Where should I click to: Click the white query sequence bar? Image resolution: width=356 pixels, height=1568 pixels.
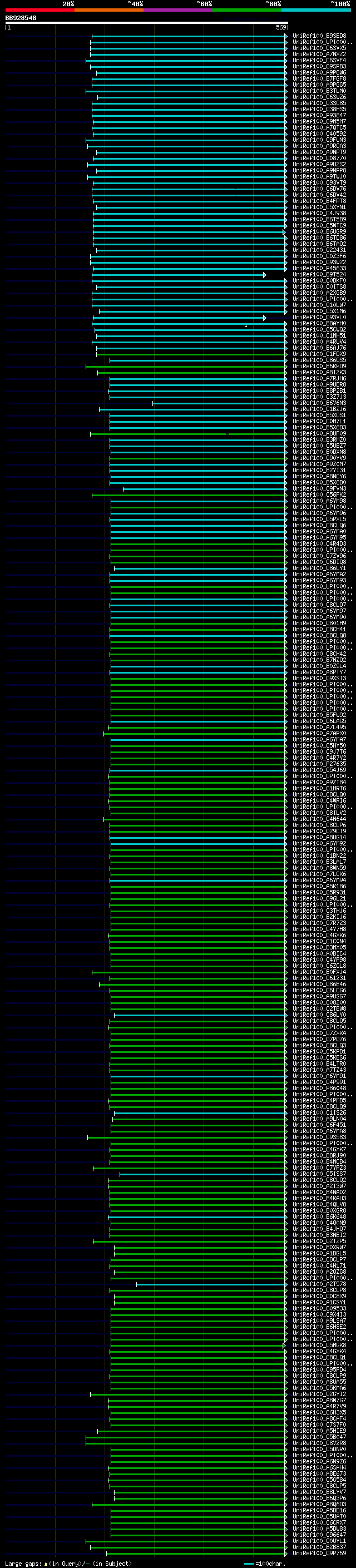(x=147, y=23)
